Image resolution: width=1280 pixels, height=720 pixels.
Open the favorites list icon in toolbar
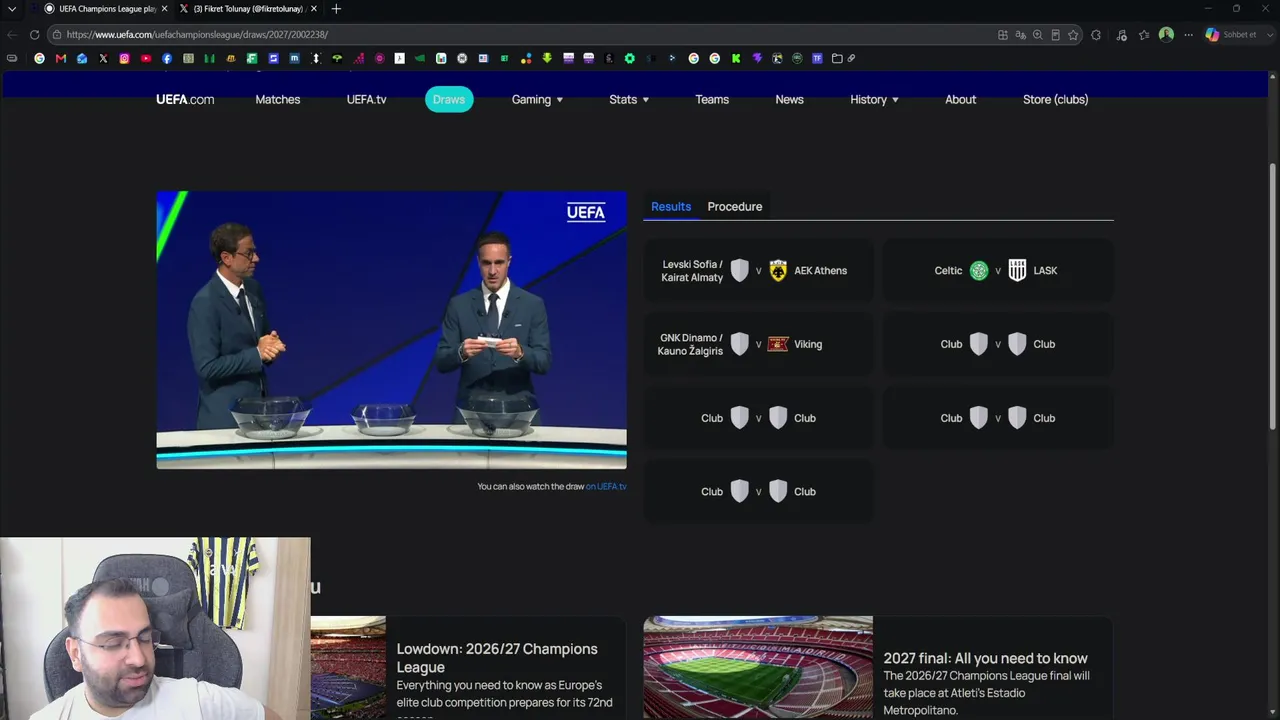(1144, 35)
